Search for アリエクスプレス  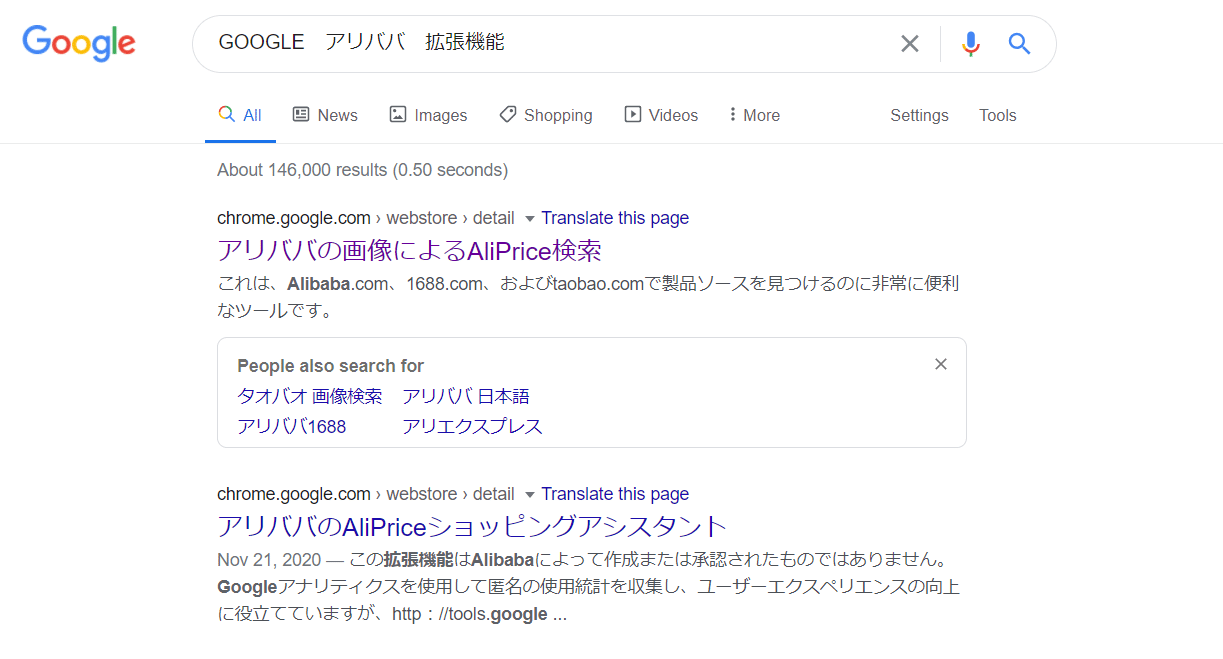(472, 427)
